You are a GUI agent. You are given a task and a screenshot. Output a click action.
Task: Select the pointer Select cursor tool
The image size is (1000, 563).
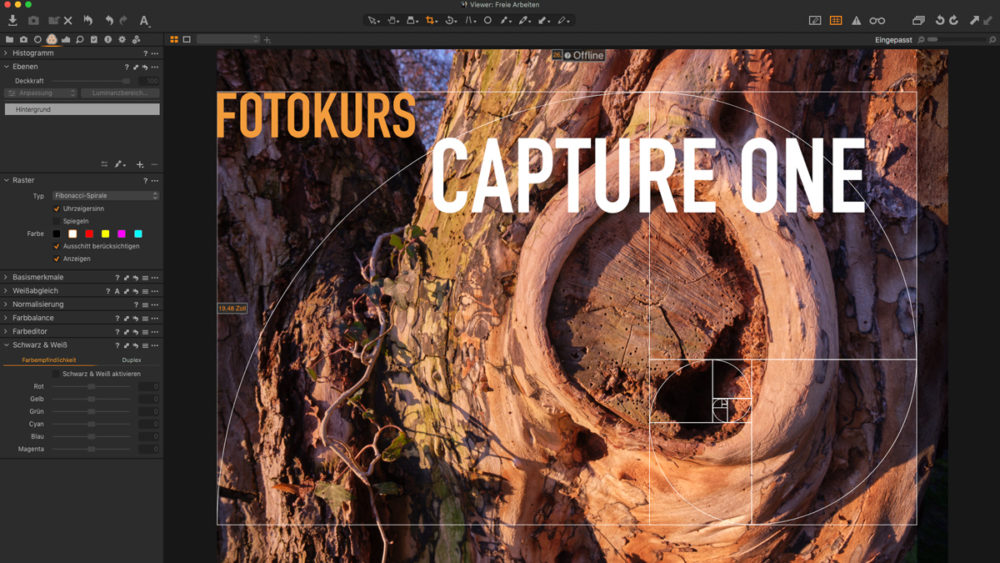point(373,20)
